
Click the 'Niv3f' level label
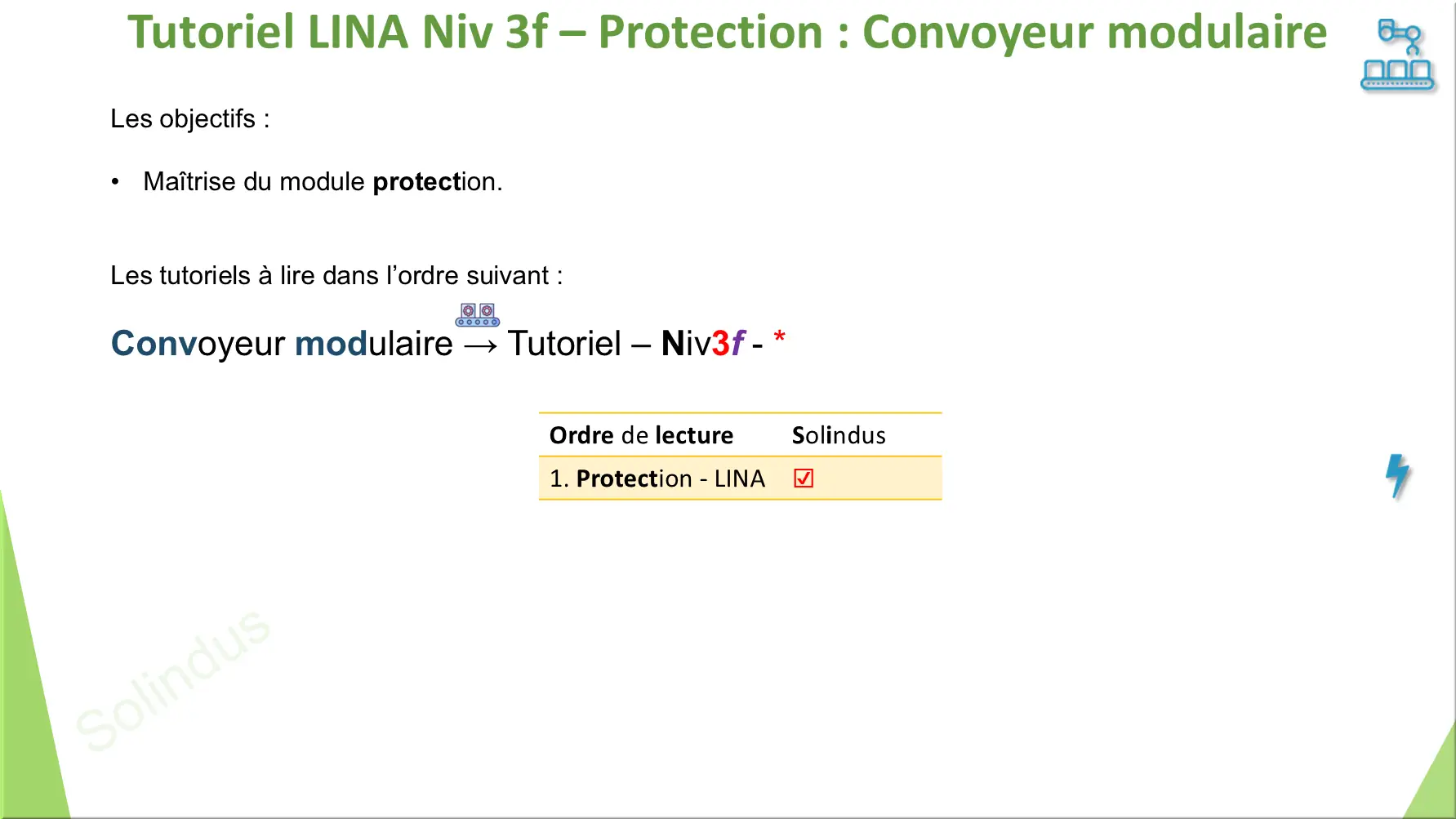point(703,344)
